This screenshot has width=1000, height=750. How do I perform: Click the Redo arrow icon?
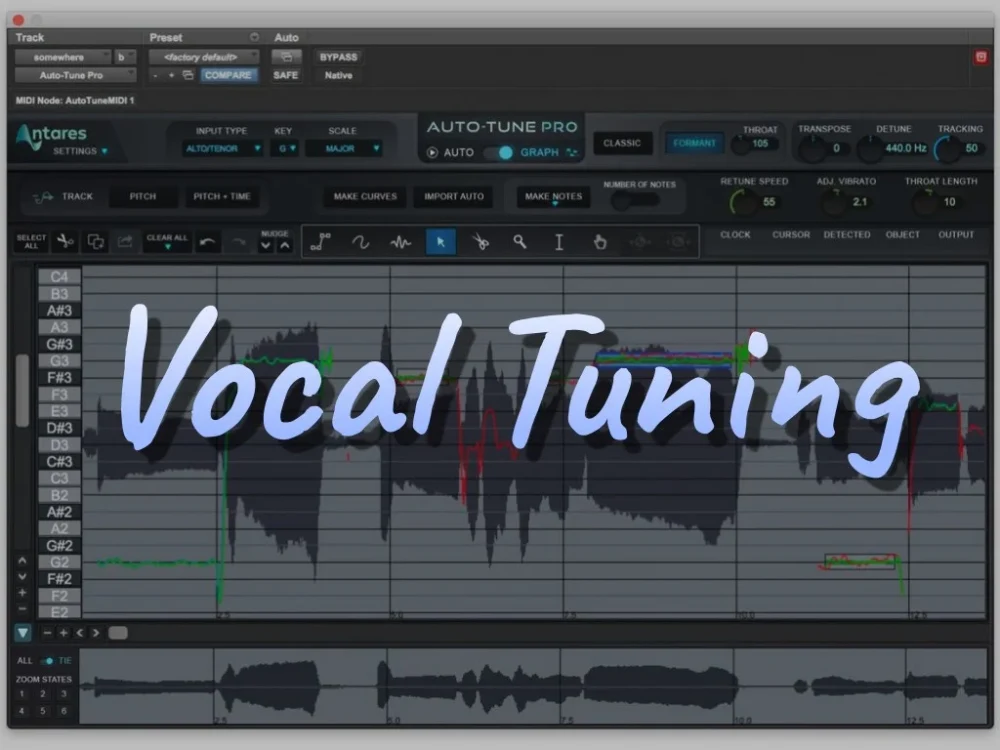click(239, 242)
